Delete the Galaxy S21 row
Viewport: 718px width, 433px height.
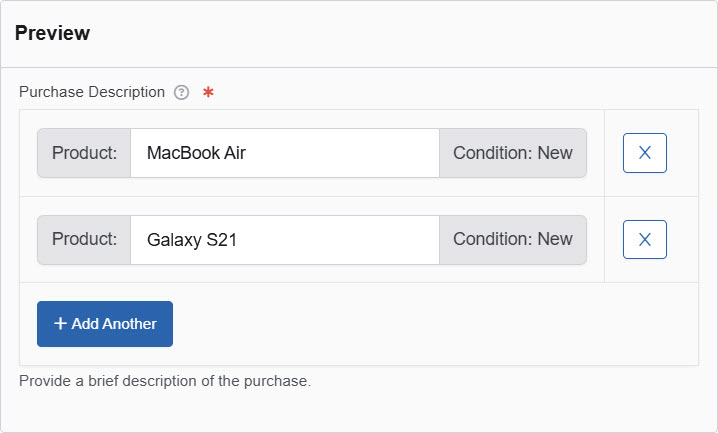[x=644, y=239]
